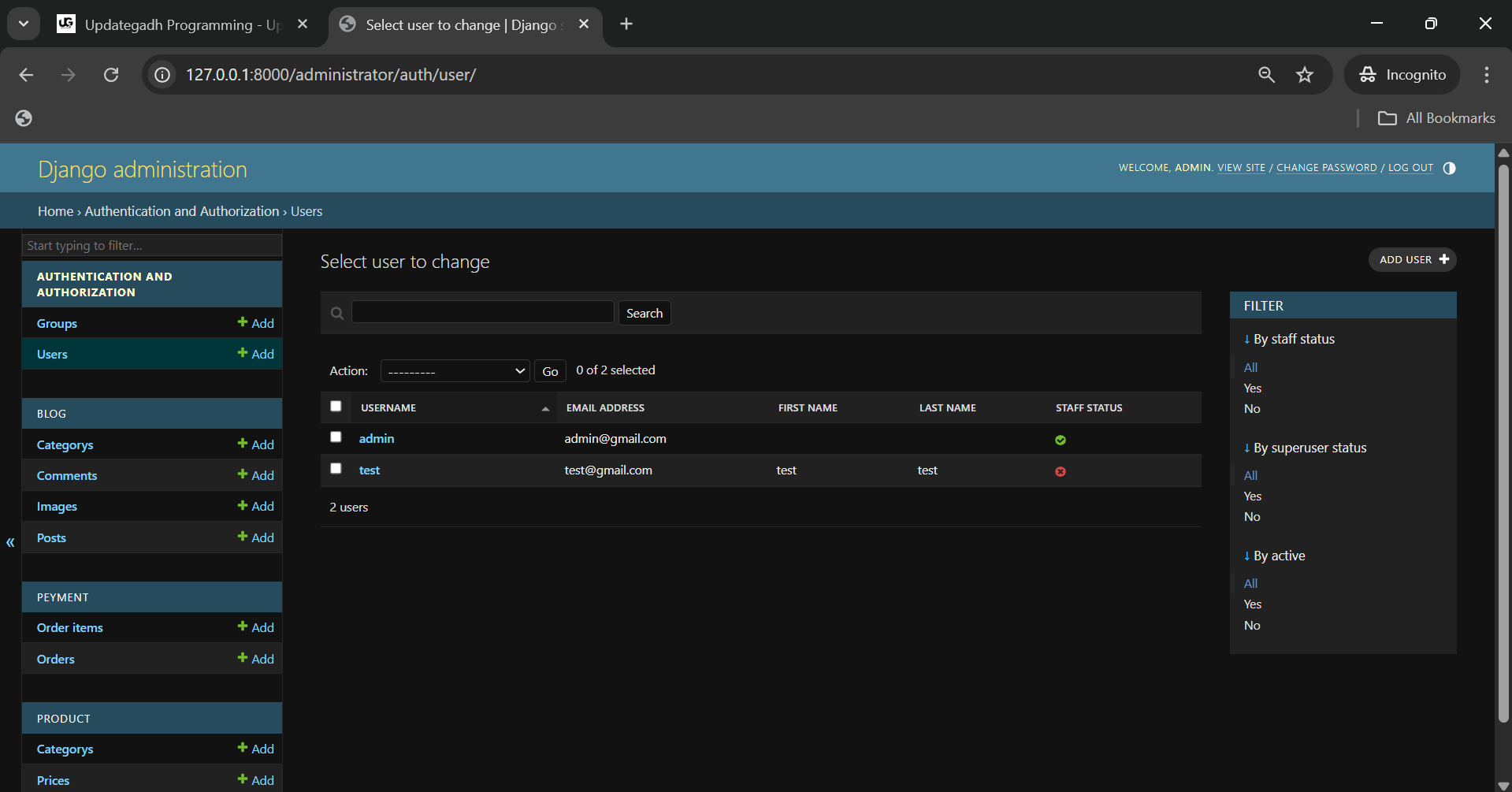Collapse the sidebar with double-chevron icon

click(10, 542)
